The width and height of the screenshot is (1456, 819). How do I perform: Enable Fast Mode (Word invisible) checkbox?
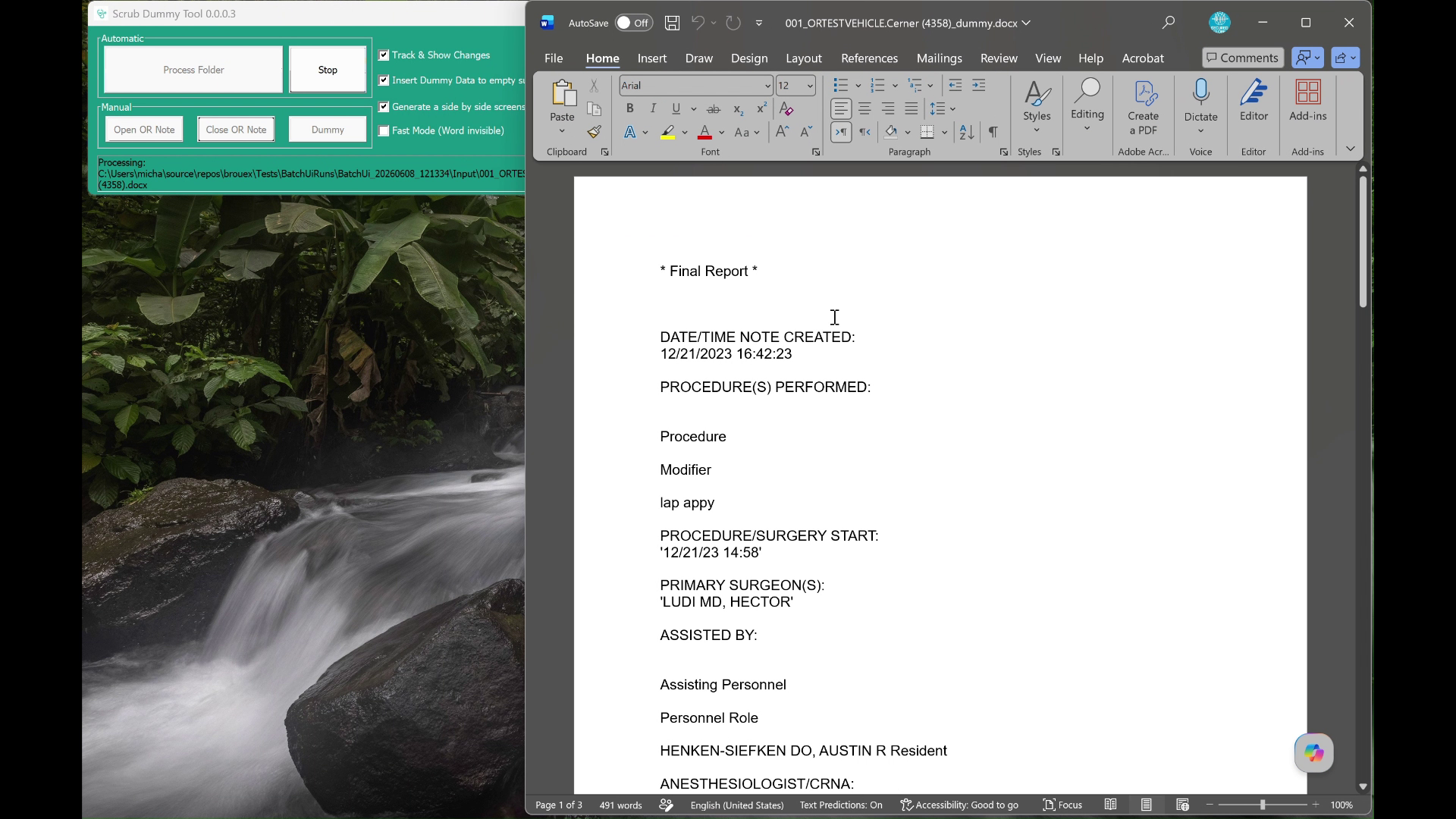(x=384, y=131)
